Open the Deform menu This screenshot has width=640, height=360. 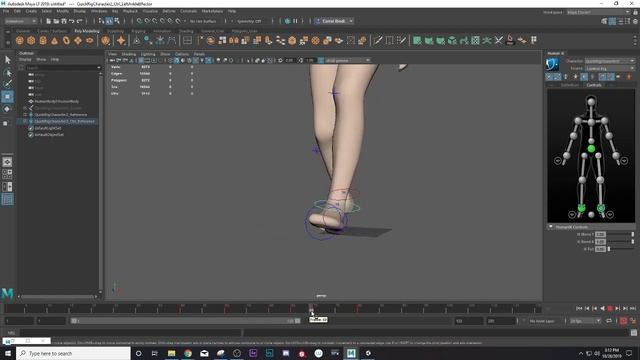[x=169, y=11]
